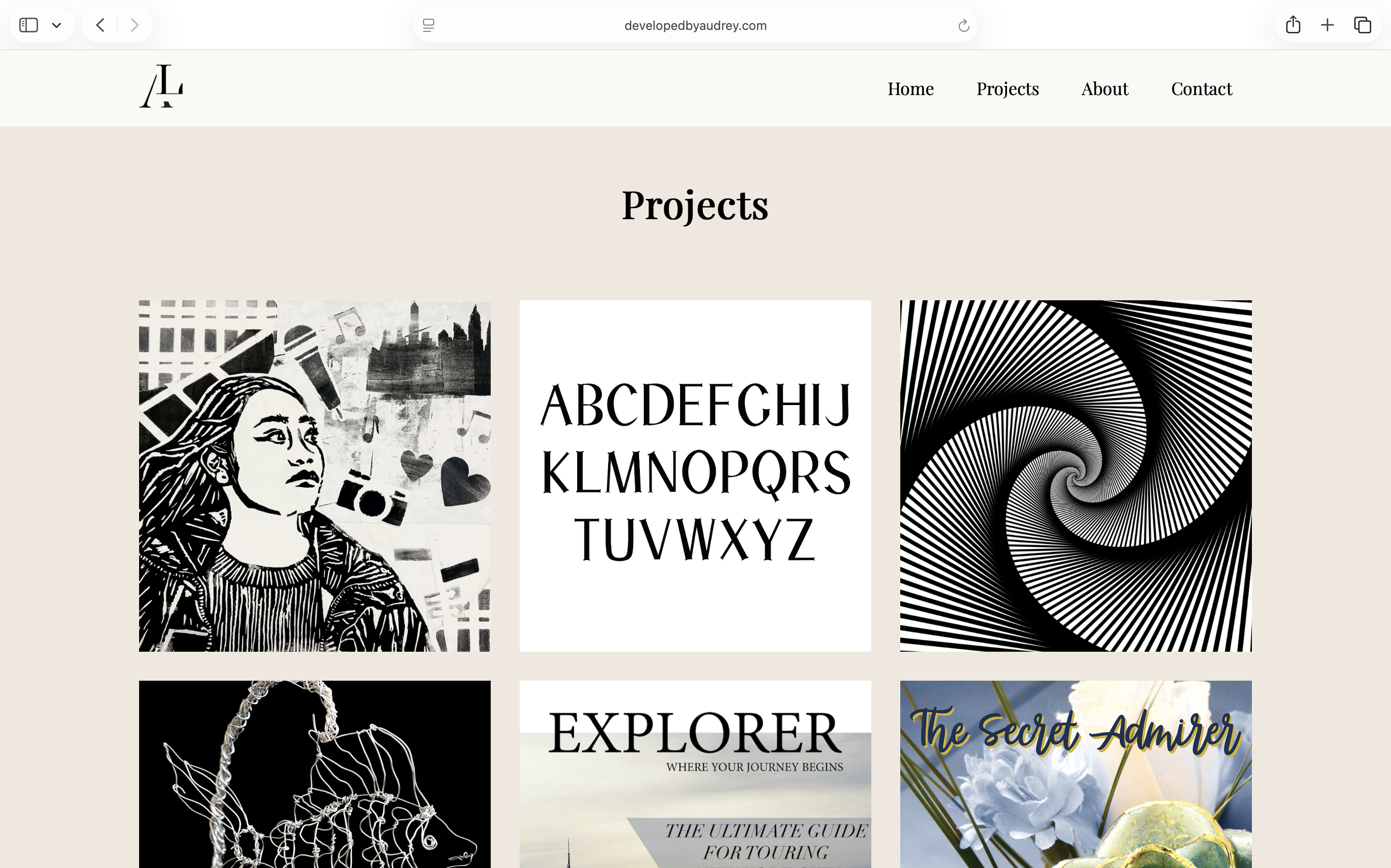
Task: Open The Secret Admirer project thumbnail
Action: tap(1076, 775)
